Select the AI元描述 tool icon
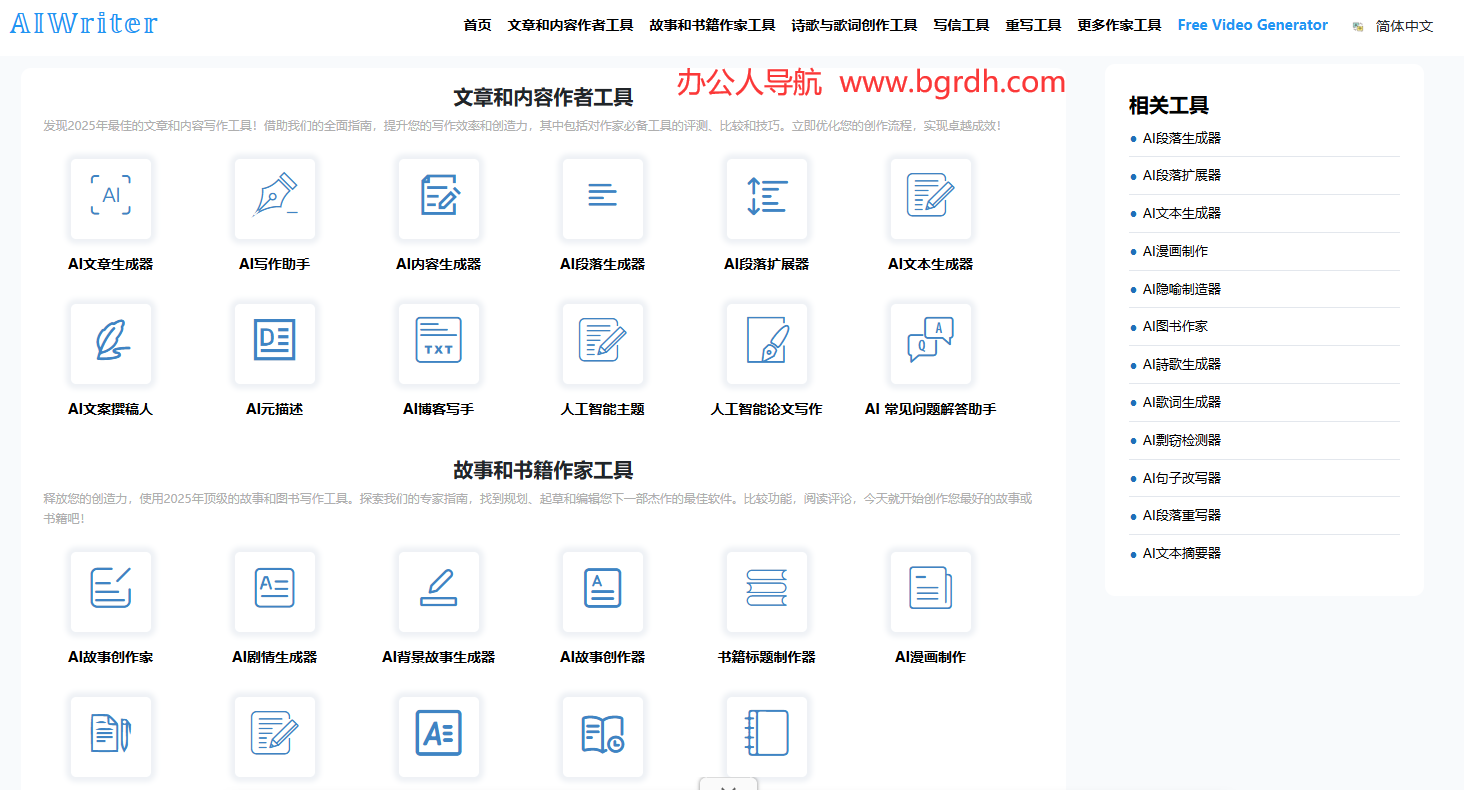The image size is (1464, 790). pyautogui.click(x=274, y=343)
